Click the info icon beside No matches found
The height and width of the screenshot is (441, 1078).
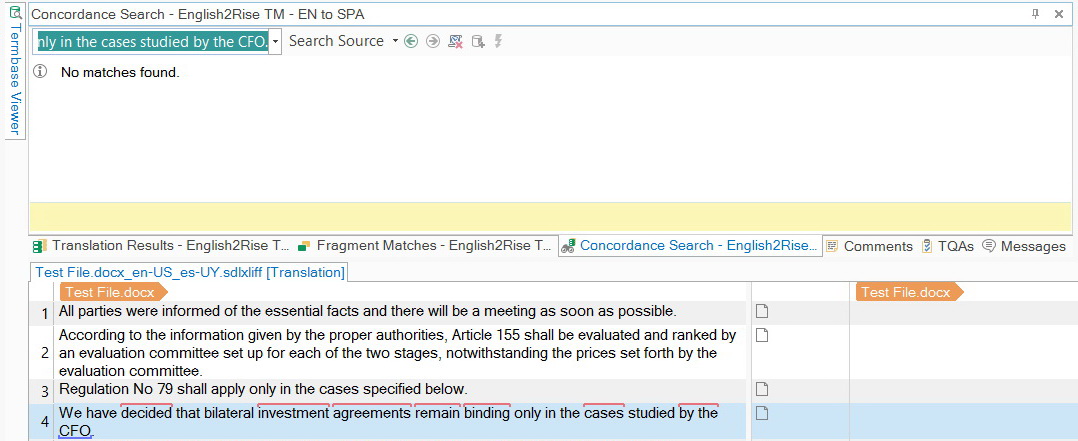pyautogui.click(x=41, y=72)
